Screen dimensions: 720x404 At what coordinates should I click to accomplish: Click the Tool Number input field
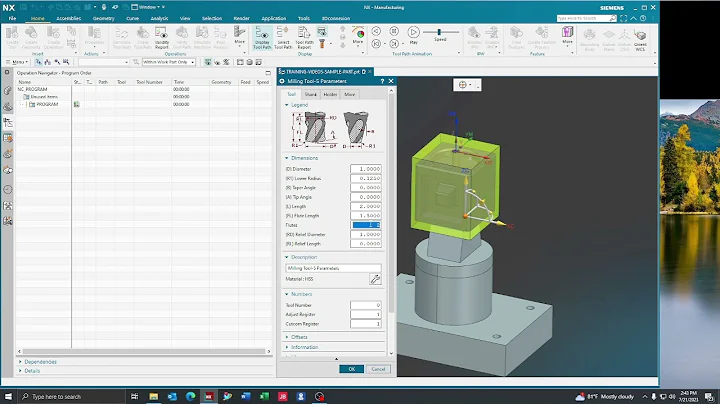pos(366,305)
